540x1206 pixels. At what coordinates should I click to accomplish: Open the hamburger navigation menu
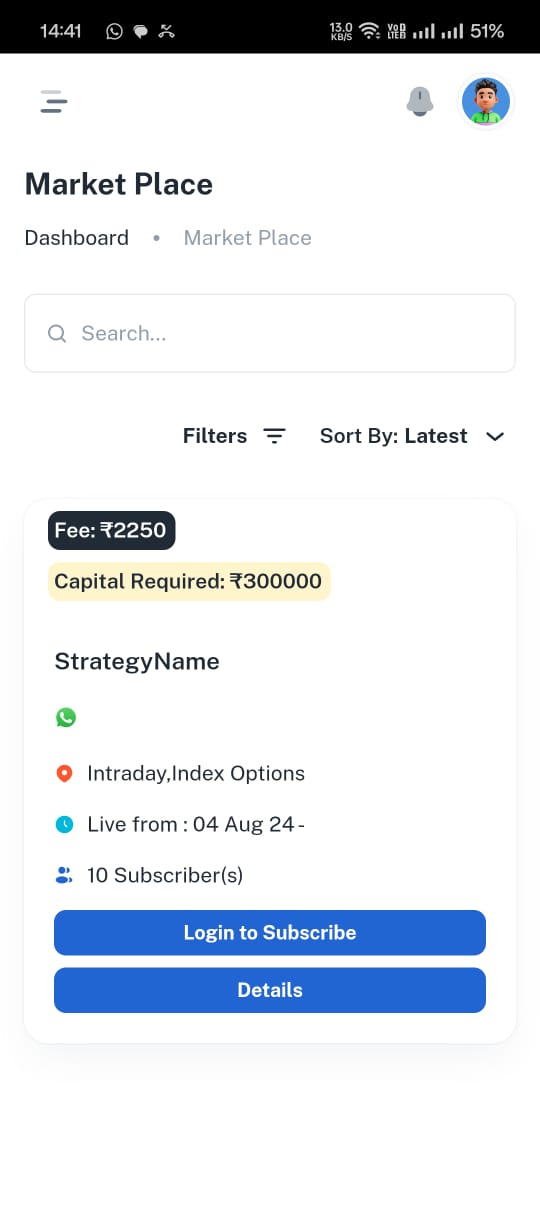[54, 101]
